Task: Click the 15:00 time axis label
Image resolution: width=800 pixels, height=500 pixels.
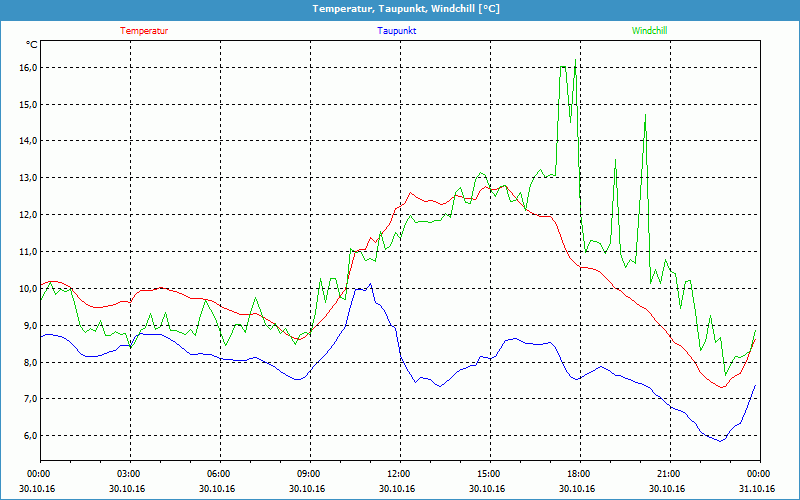Action: tap(491, 474)
